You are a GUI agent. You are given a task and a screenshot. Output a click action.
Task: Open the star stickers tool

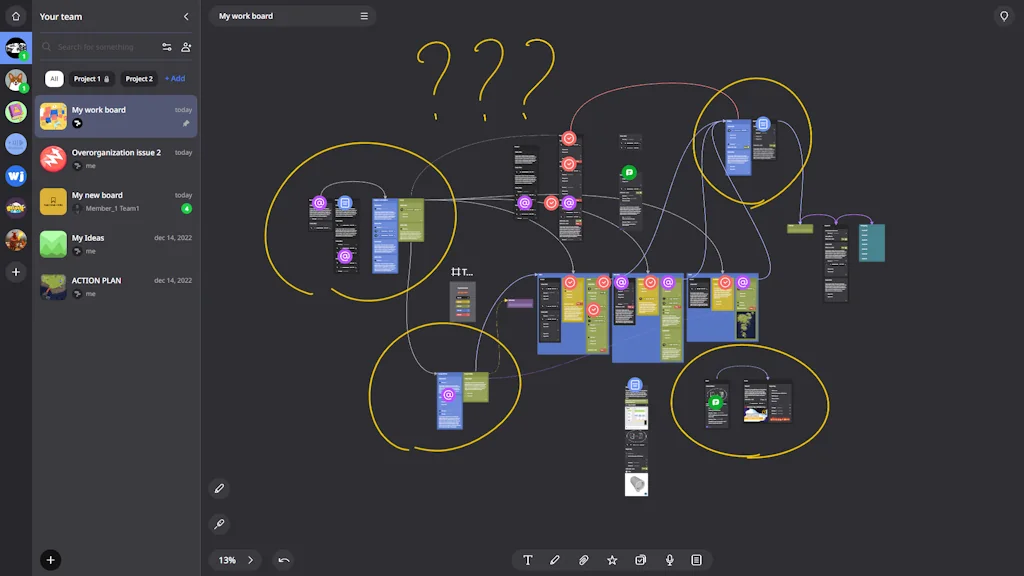[612, 560]
